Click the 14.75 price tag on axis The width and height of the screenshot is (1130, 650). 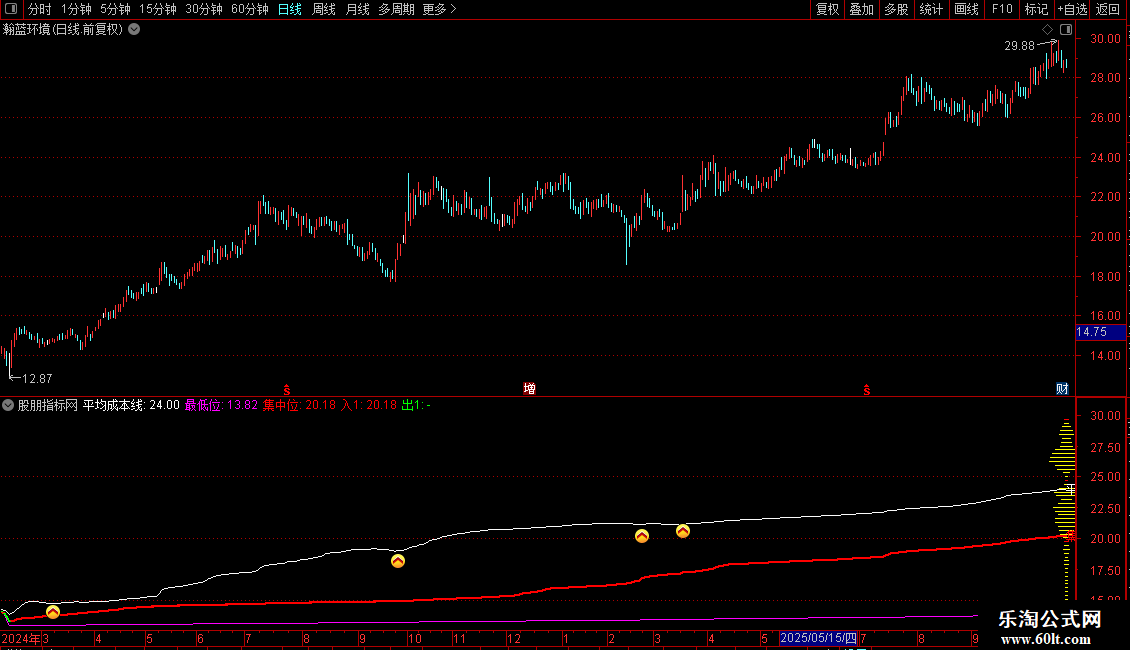point(1100,332)
